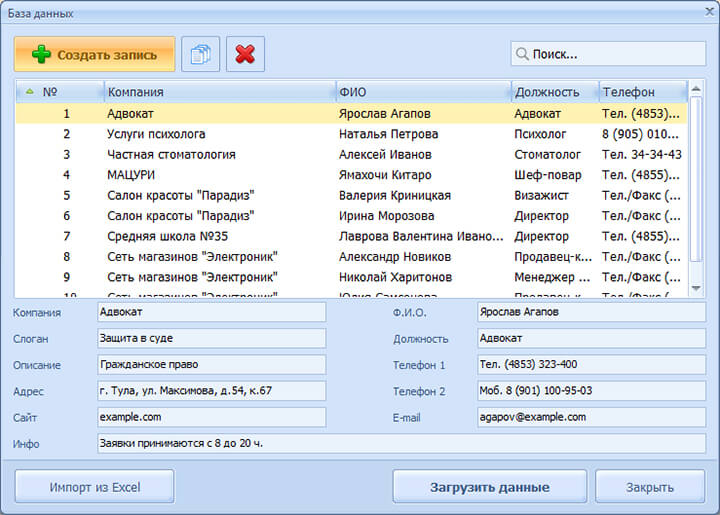
Task: Click the Должность column header
Action: [554, 92]
